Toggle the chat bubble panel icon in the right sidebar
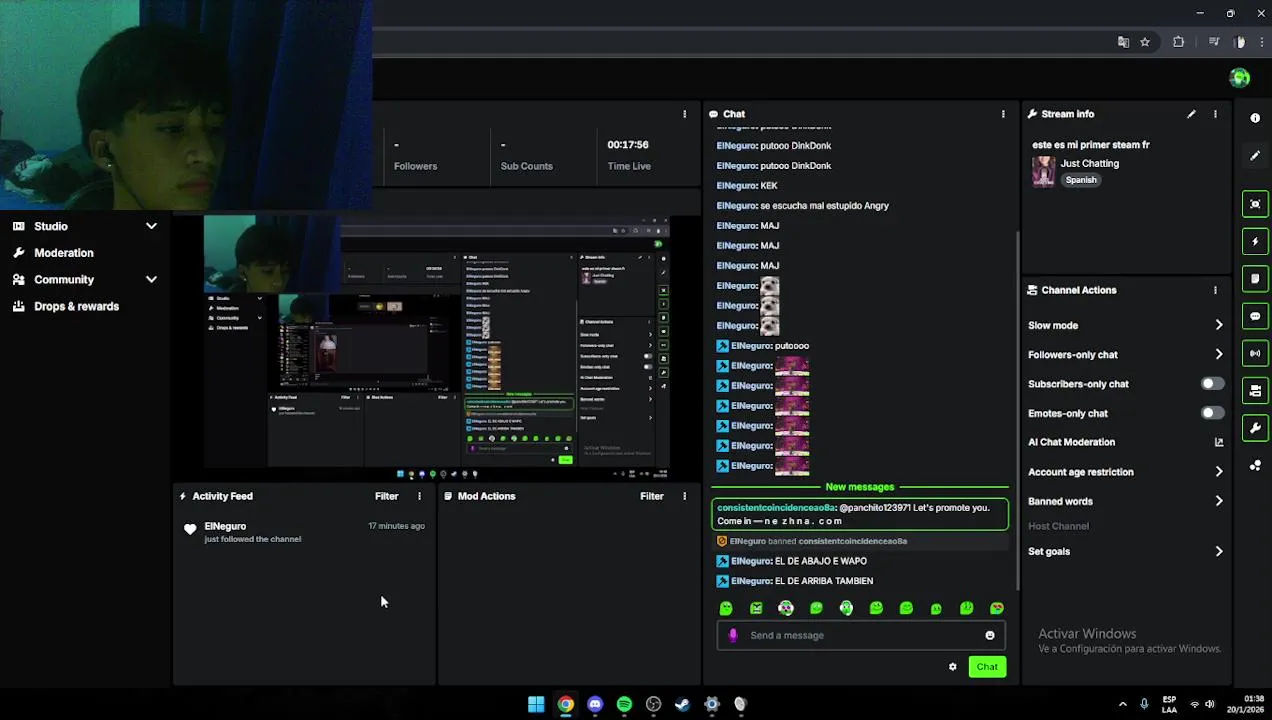 [x=1255, y=316]
